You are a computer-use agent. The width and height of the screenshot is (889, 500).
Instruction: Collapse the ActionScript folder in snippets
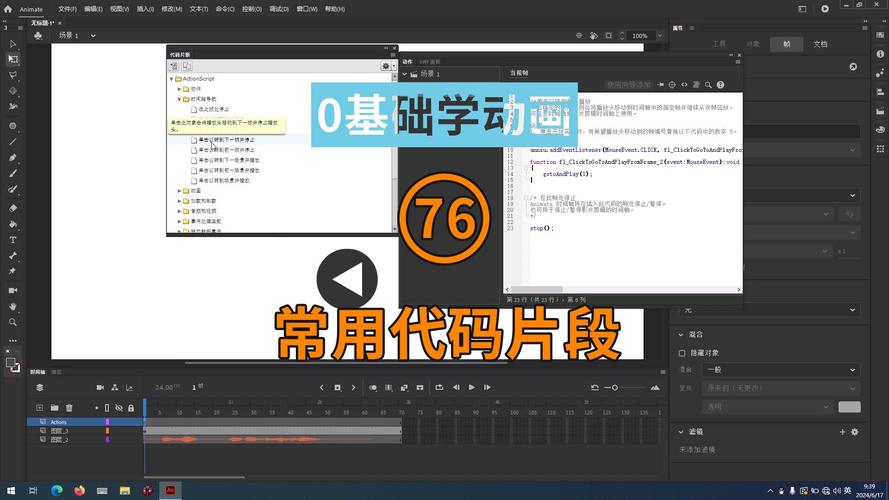tap(172, 79)
